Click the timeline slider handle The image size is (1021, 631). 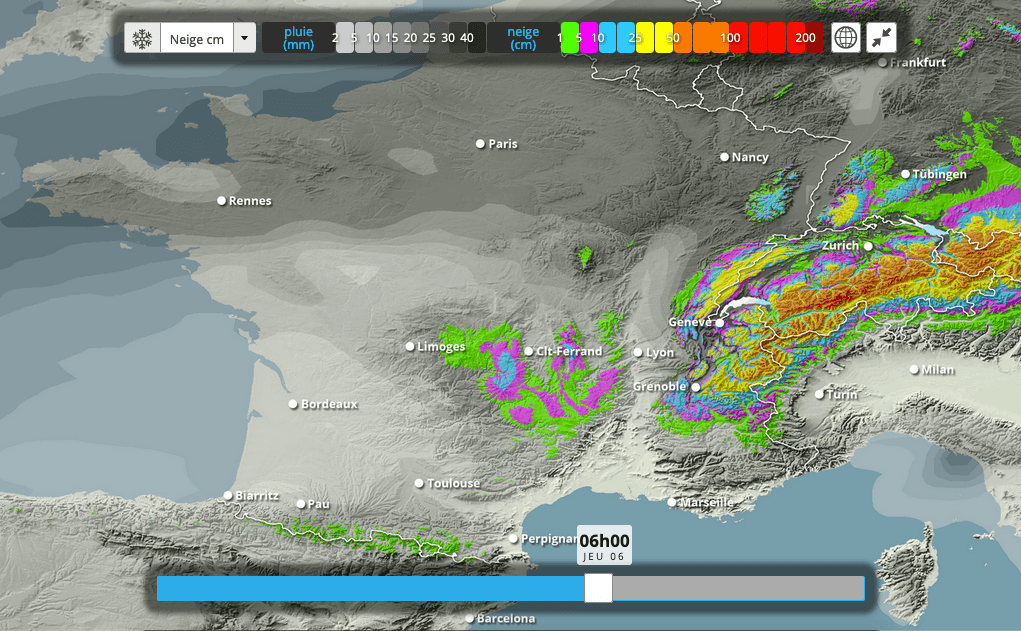point(598,589)
